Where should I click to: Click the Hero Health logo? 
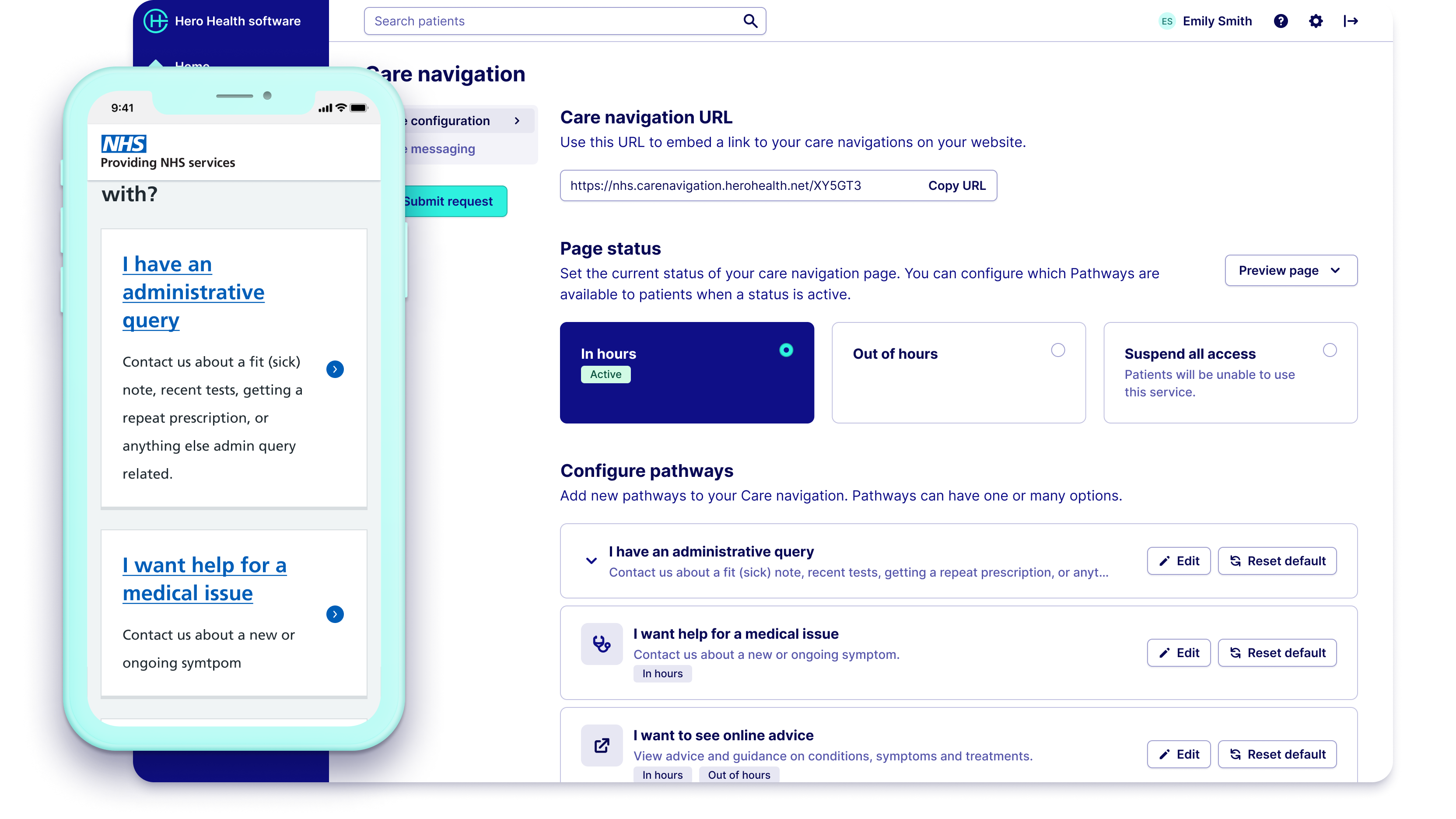click(x=156, y=21)
